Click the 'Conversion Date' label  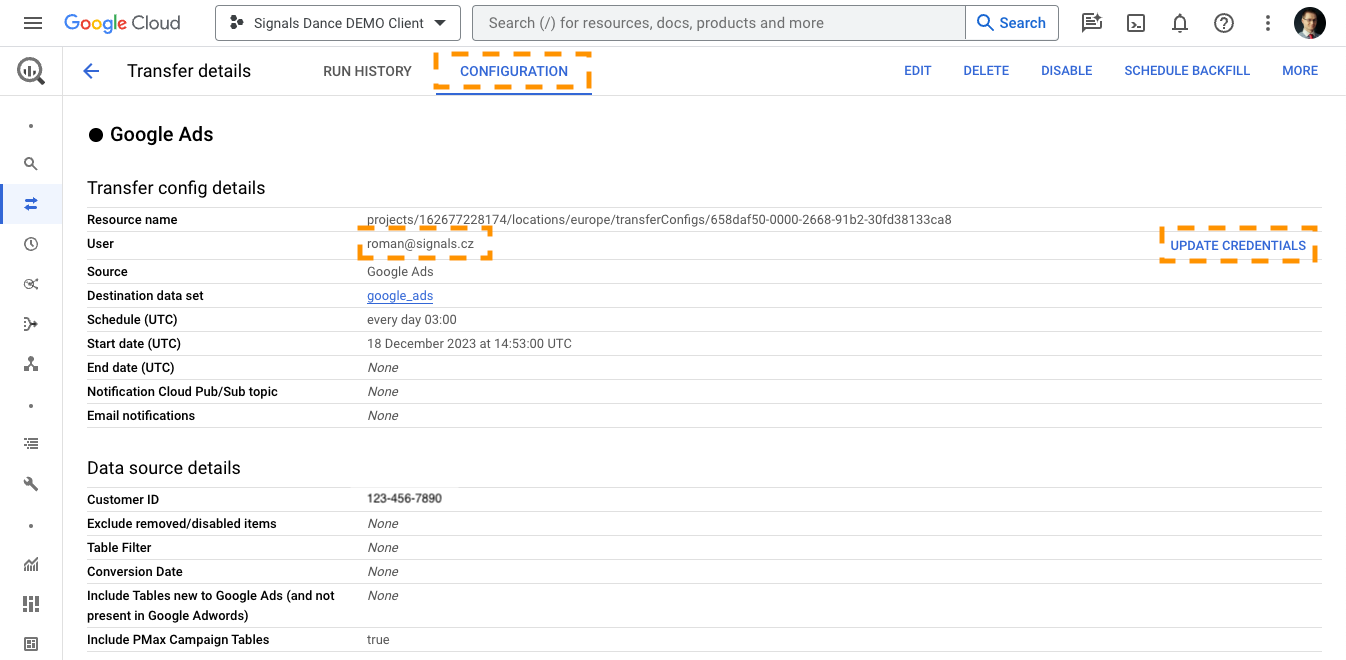tap(135, 572)
